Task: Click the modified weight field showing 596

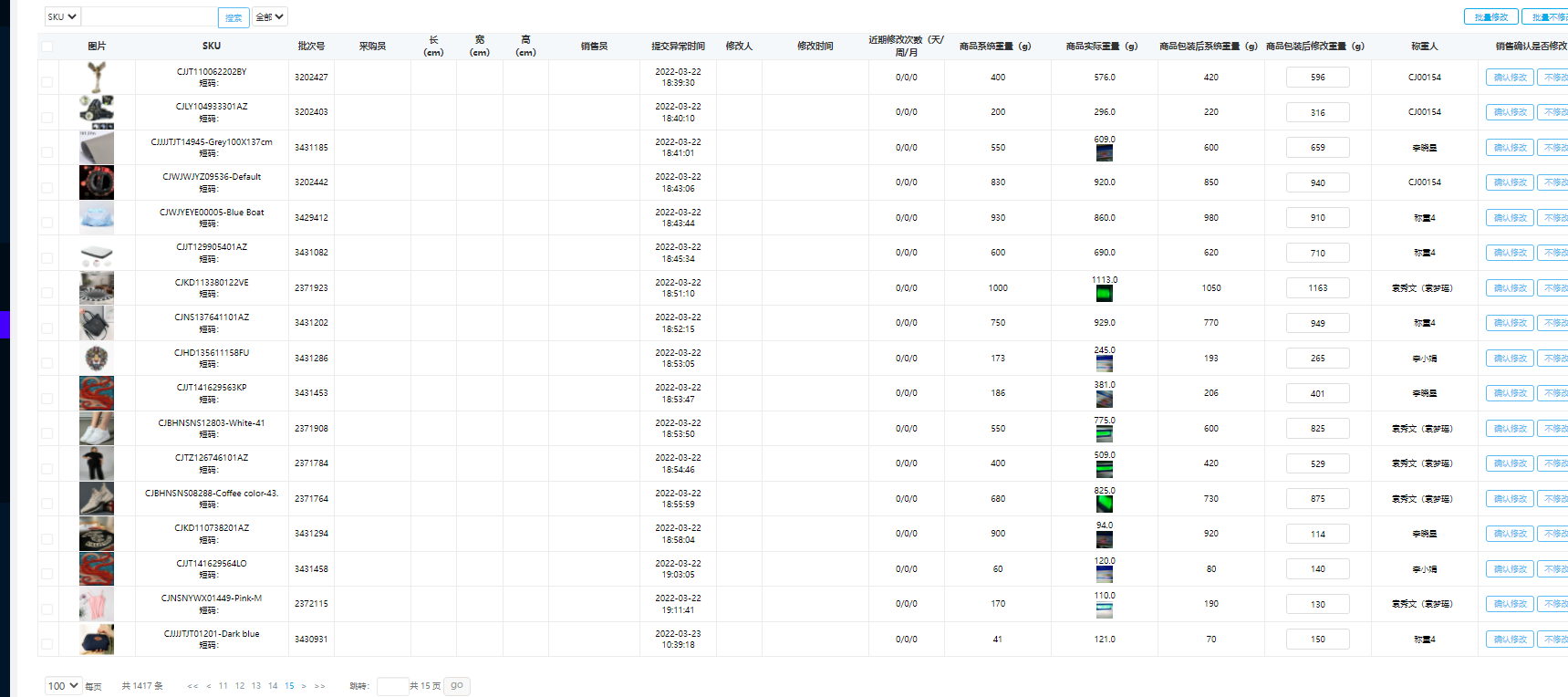Action: [1317, 78]
